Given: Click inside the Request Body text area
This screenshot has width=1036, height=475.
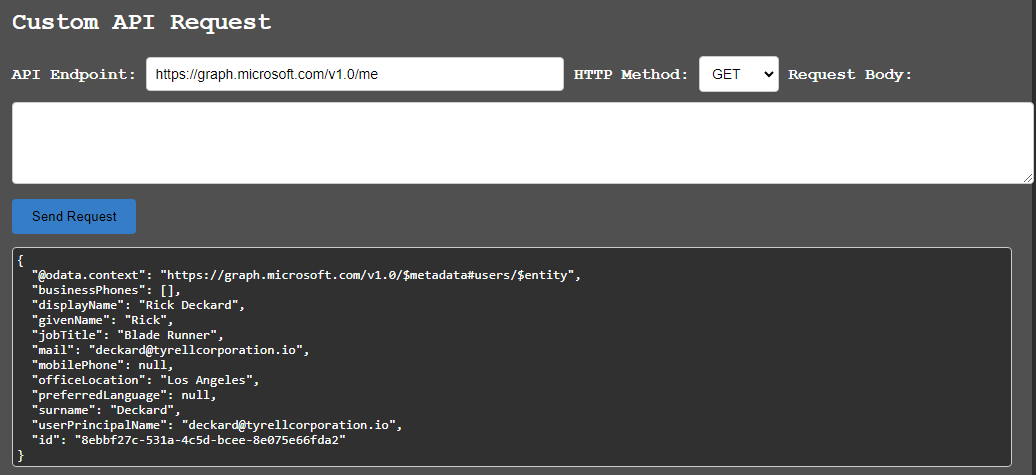Looking at the screenshot, I should click(x=520, y=142).
